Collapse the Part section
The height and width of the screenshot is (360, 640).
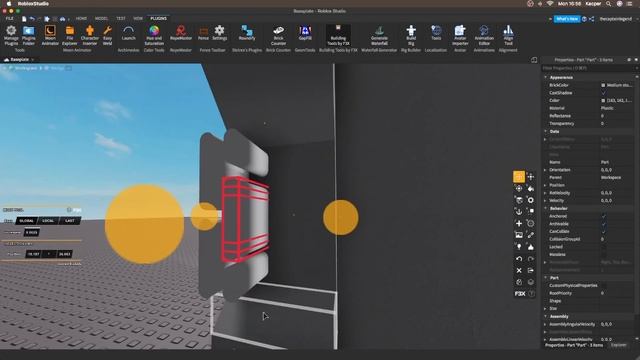546,278
